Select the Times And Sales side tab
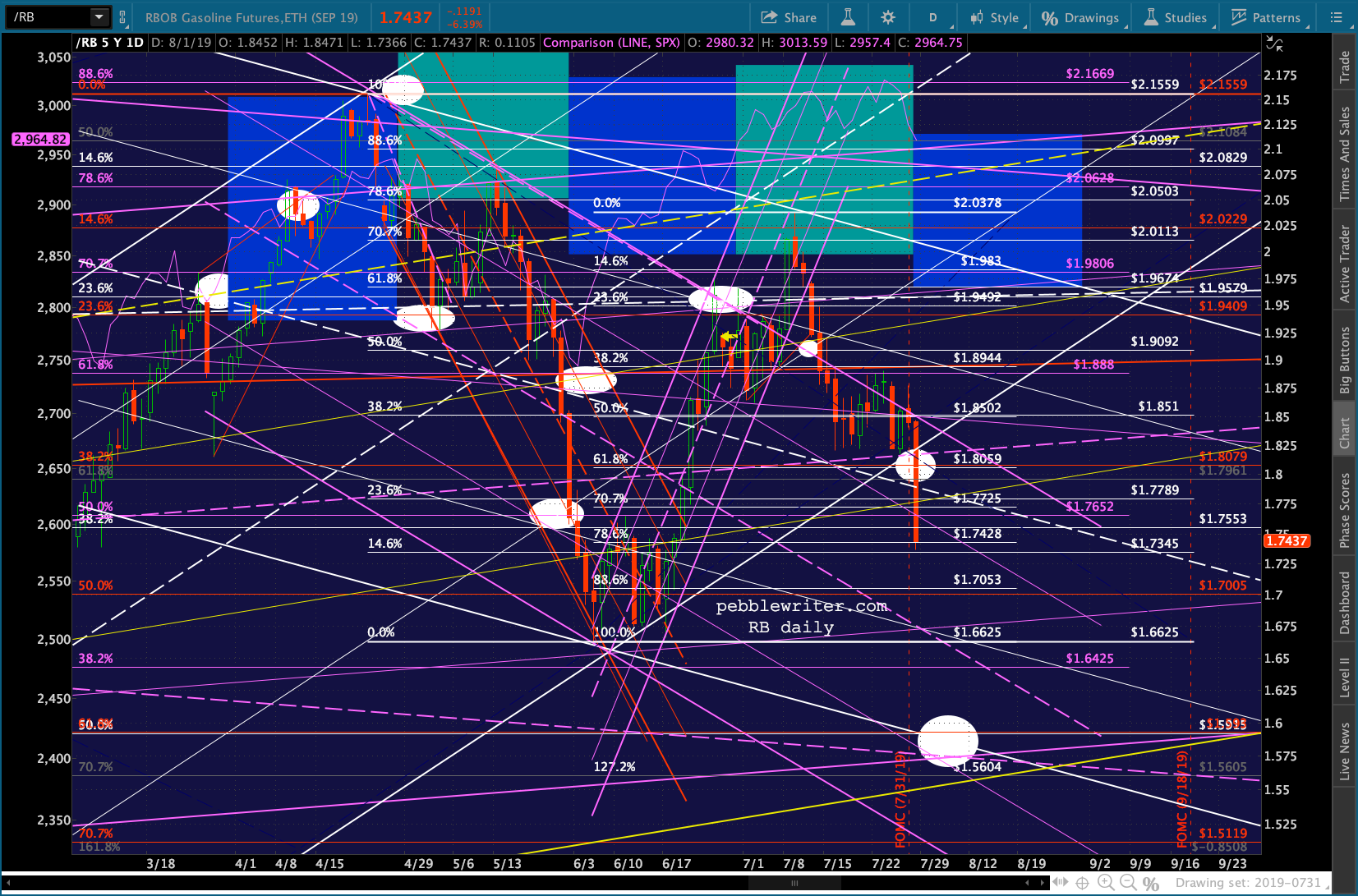1358x896 pixels. click(1345, 154)
